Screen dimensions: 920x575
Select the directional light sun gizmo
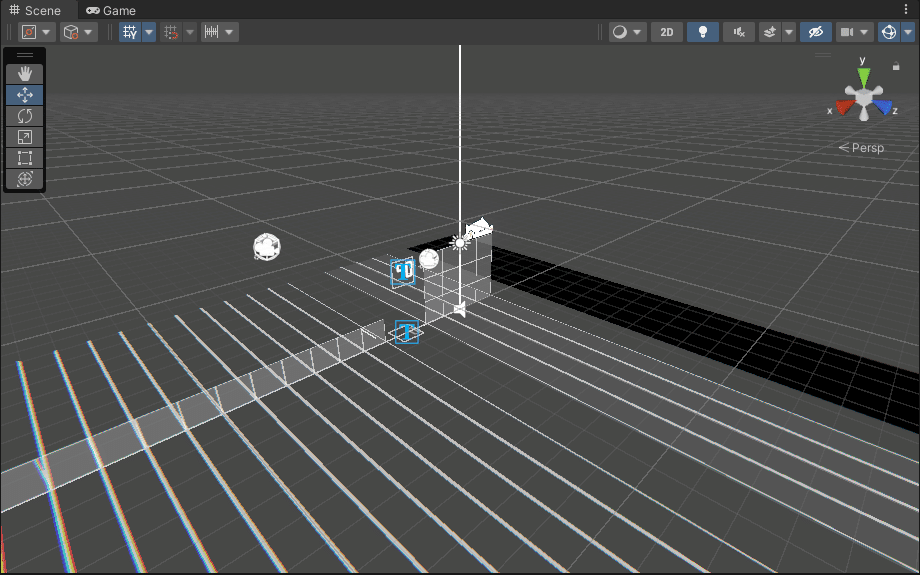459,242
